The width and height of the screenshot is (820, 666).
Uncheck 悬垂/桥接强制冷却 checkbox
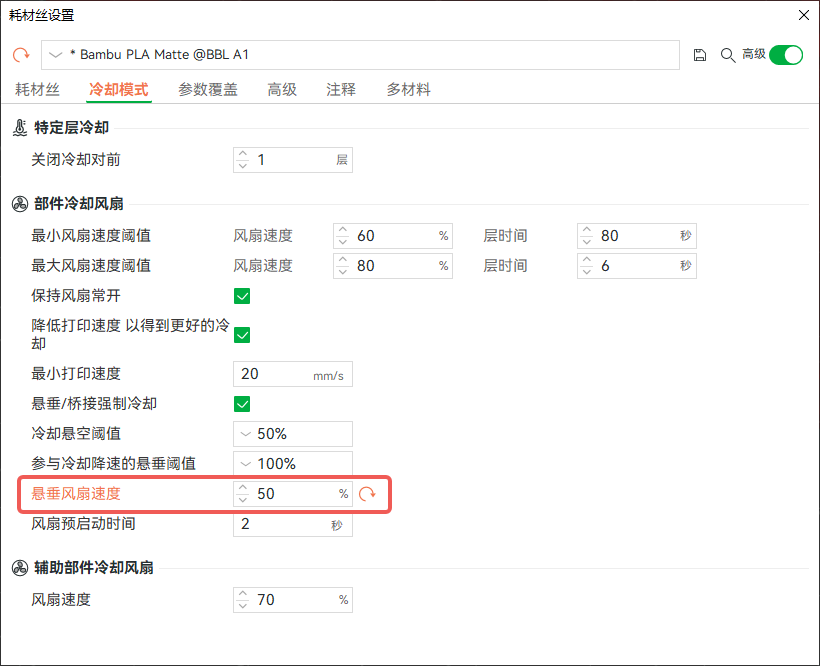pos(242,404)
